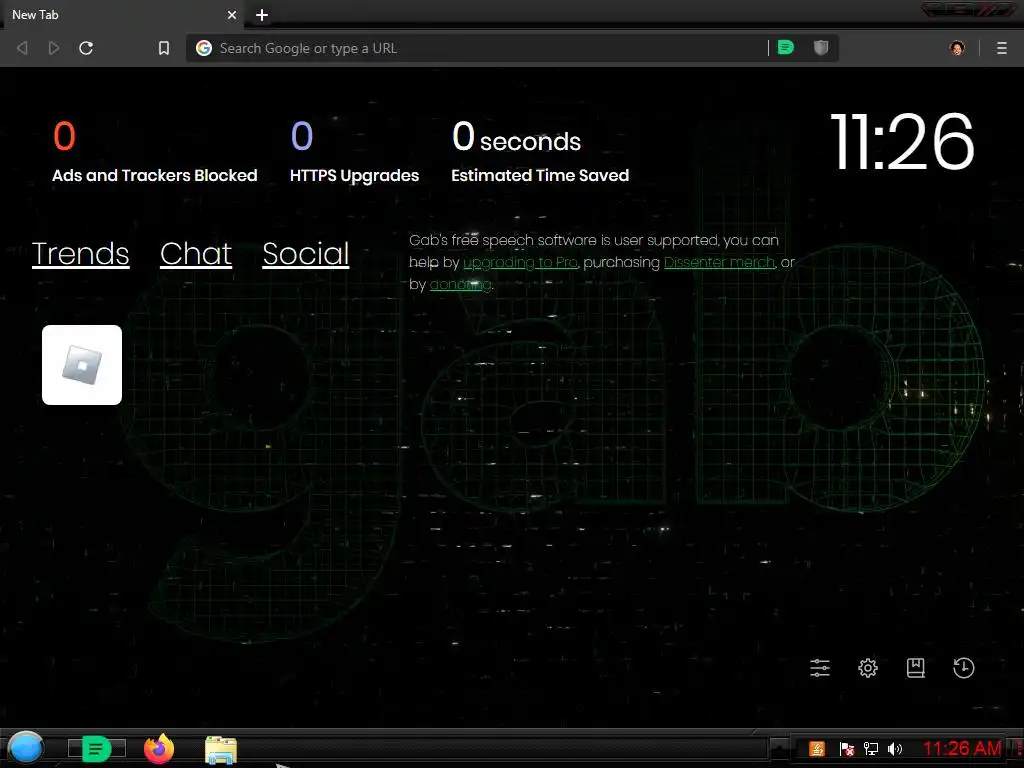Open Action Center flag tray icon
Viewport: 1024px width, 768px height.
[846, 748]
